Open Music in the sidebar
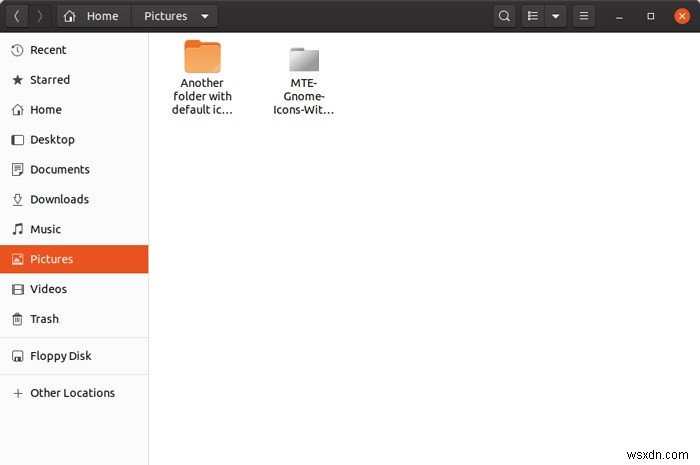Screen dimensions: 700x465 tap(74, 229)
